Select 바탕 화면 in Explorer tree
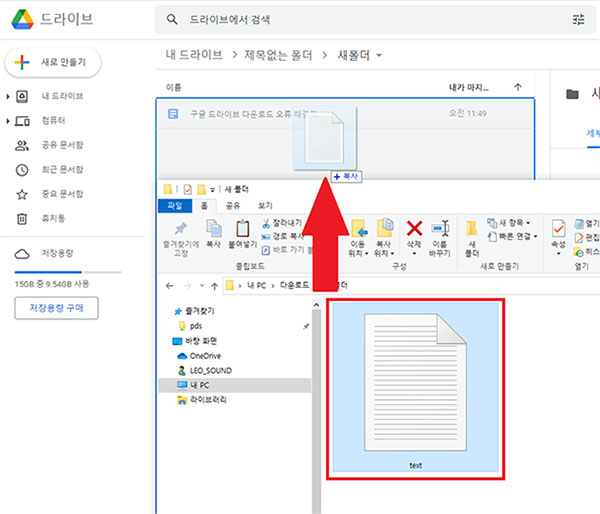 (x=201, y=341)
